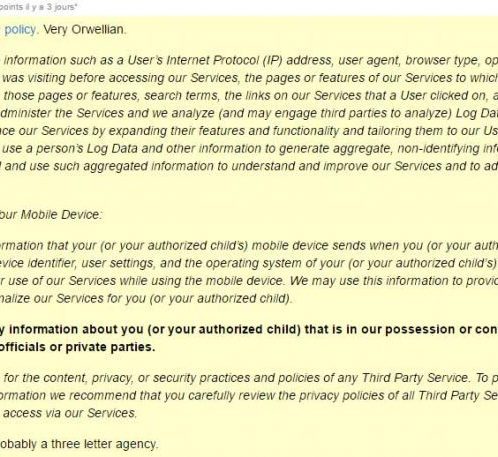Open the blue "policy" hyperlink
Viewport: 498px width, 457px height.
click(x=20, y=30)
